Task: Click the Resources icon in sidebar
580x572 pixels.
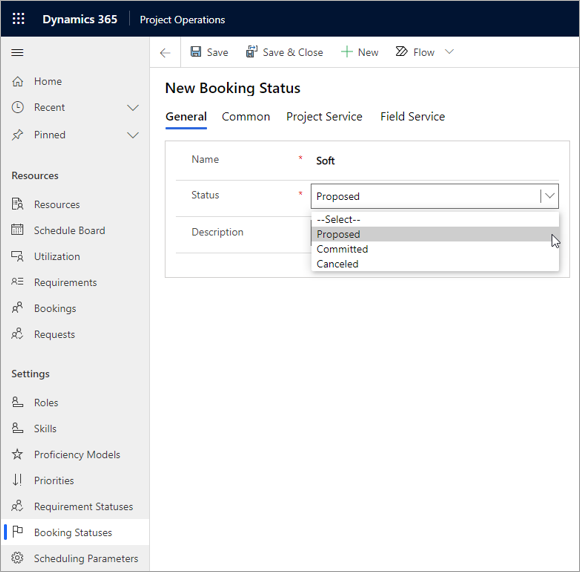Action: coord(17,204)
